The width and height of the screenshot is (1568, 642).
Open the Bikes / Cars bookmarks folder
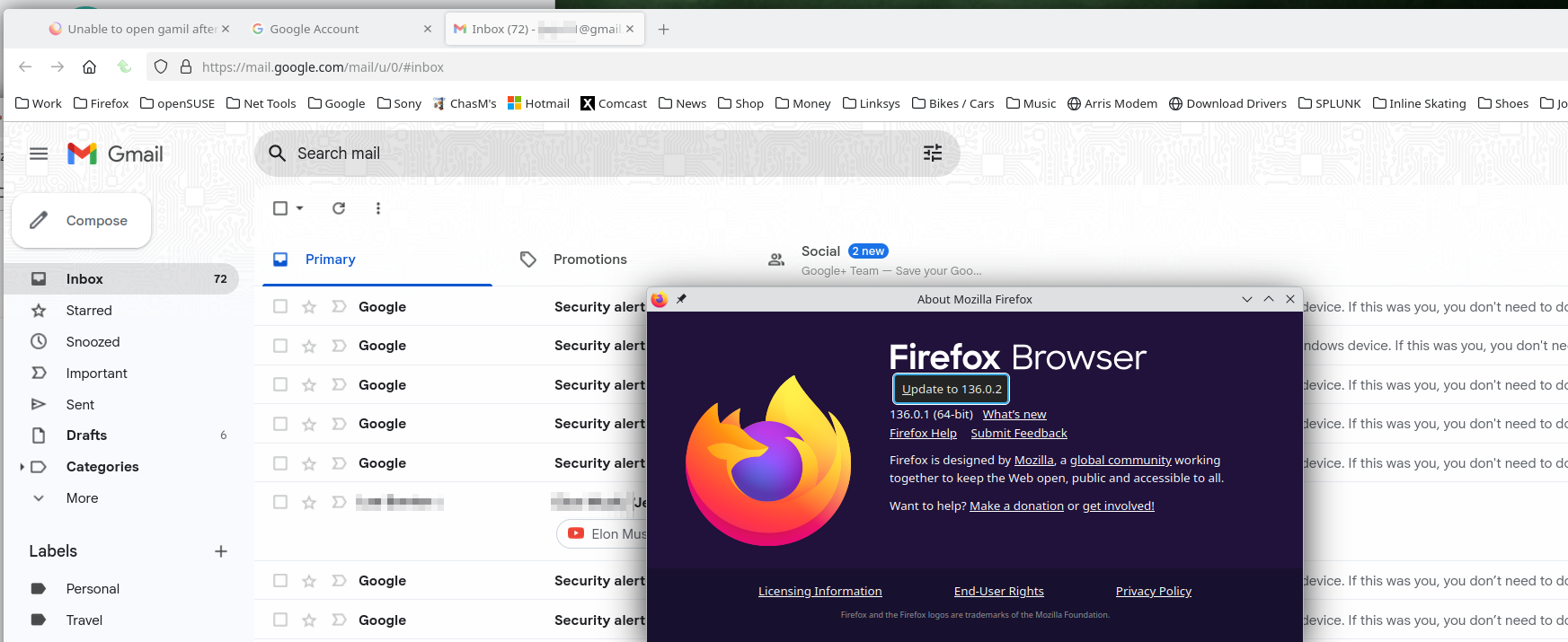(x=952, y=103)
